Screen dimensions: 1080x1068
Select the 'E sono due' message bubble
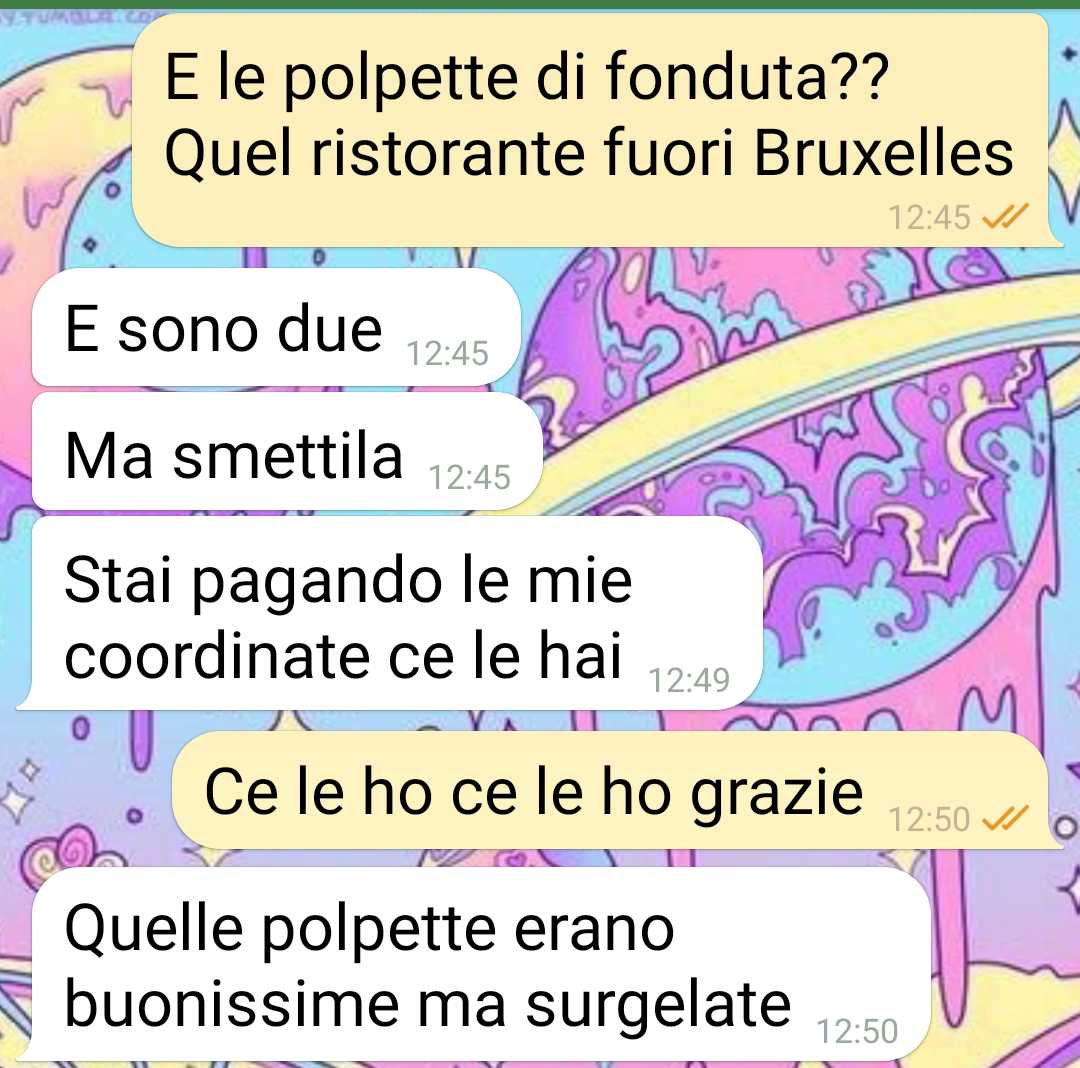click(276, 327)
